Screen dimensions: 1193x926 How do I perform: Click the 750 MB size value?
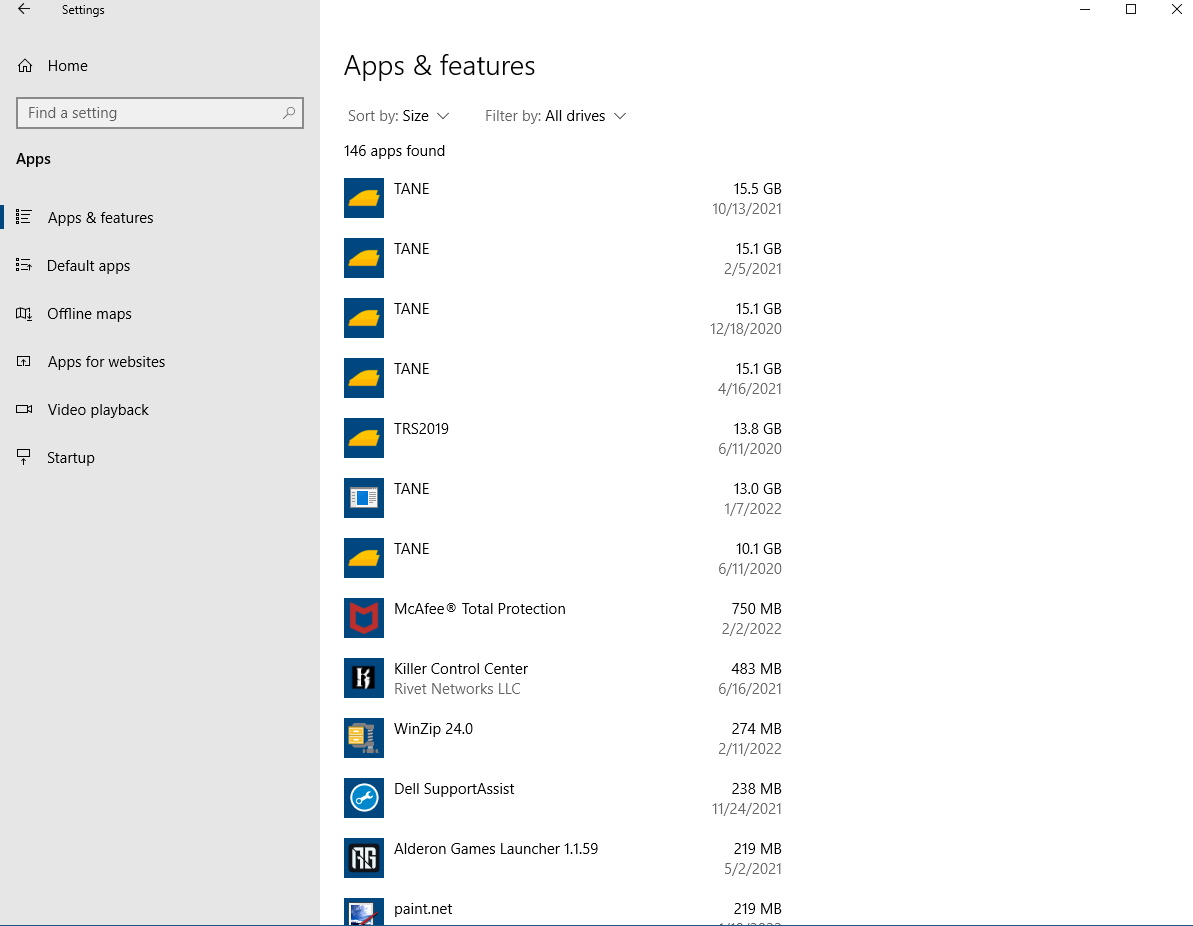pos(756,609)
